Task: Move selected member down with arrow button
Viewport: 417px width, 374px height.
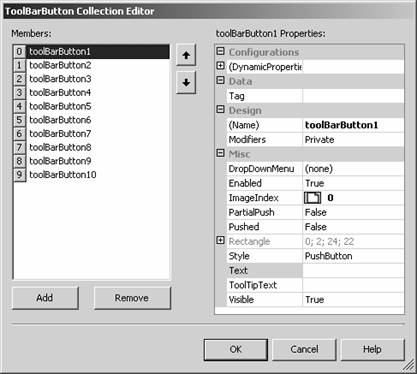Action: (186, 82)
